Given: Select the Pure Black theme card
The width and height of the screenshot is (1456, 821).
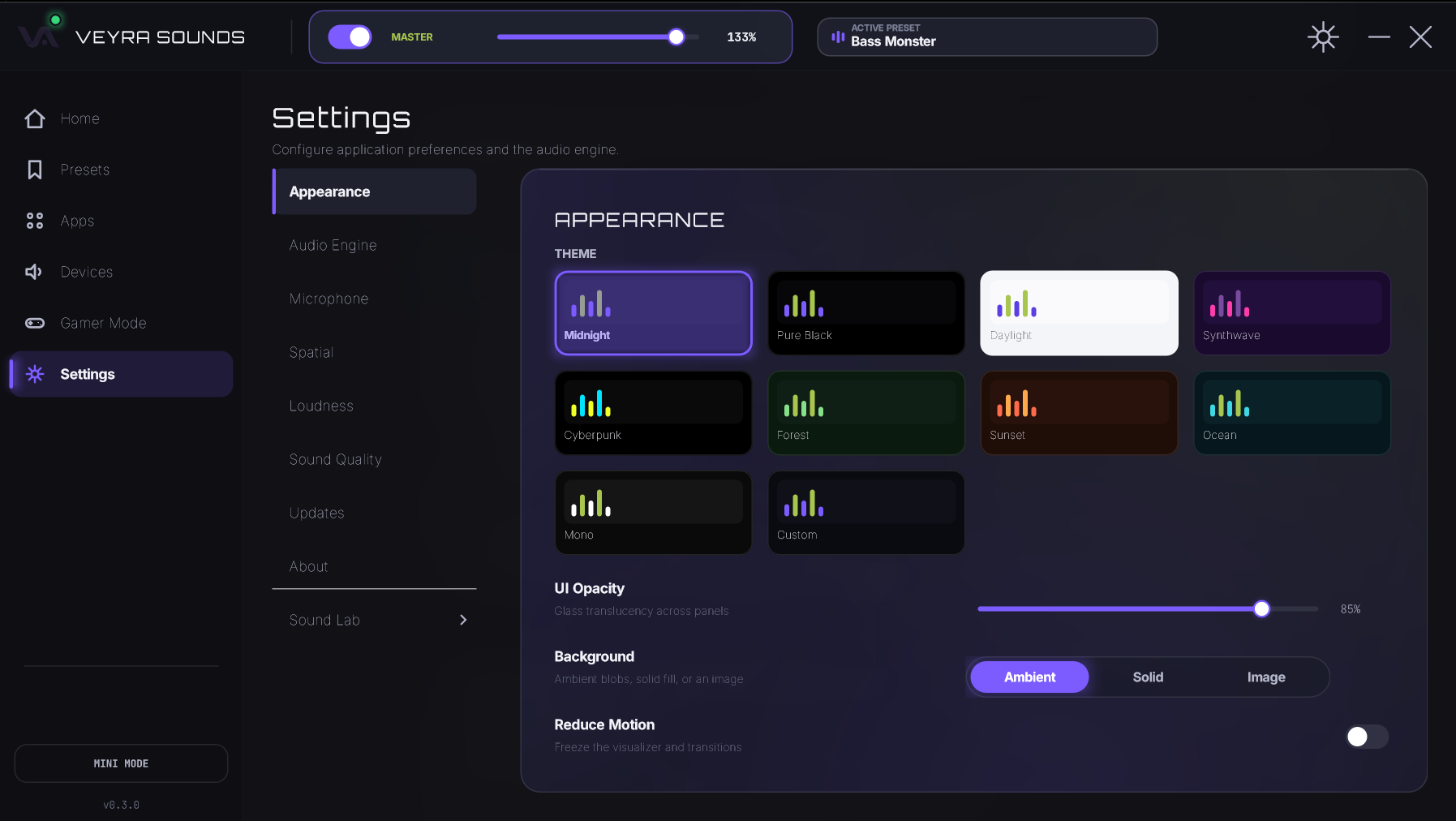Looking at the screenshot, I should [x=866, y=313].
